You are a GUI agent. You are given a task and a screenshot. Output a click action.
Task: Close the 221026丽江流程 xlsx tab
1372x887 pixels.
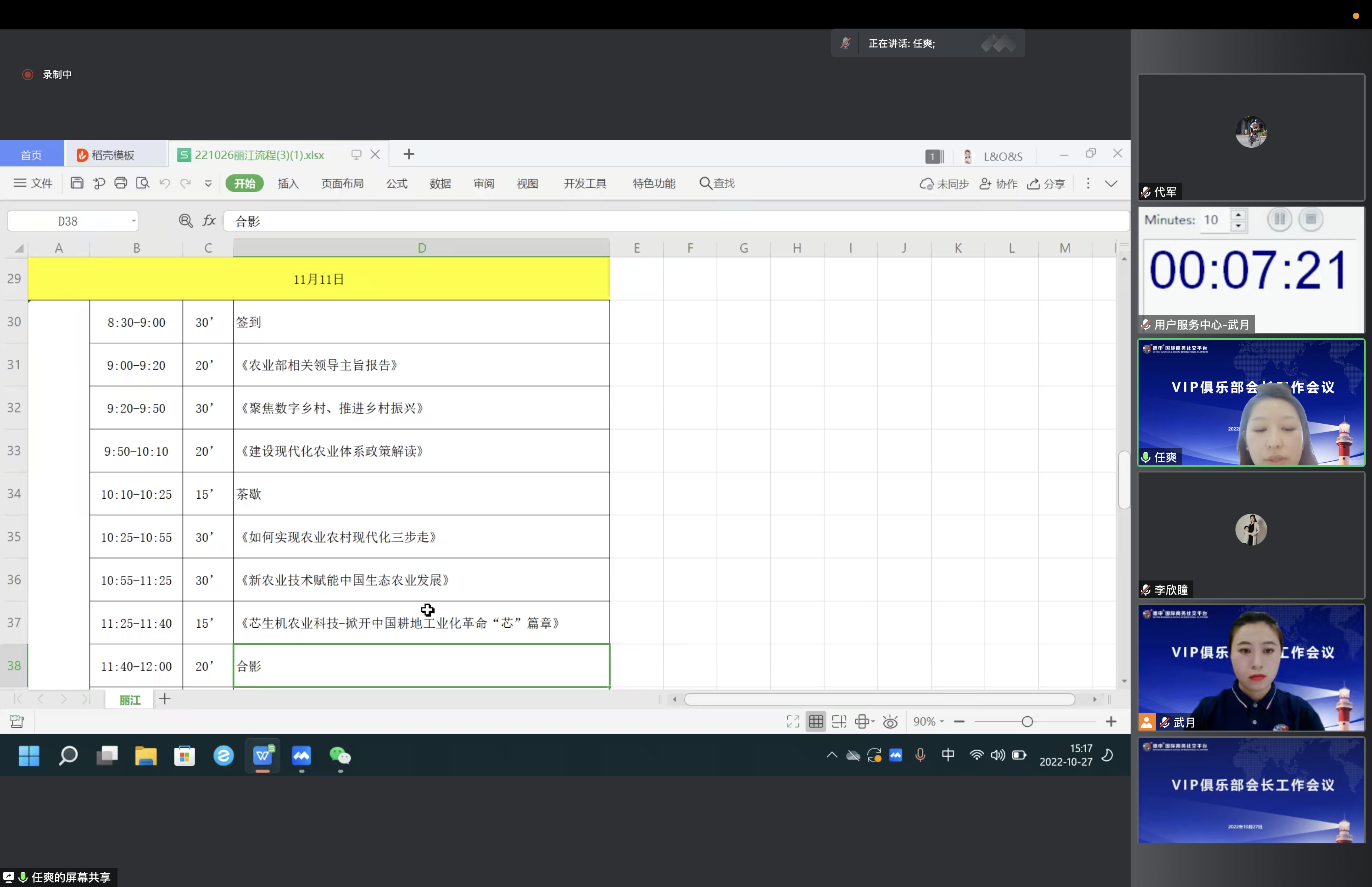pos(376,154)
